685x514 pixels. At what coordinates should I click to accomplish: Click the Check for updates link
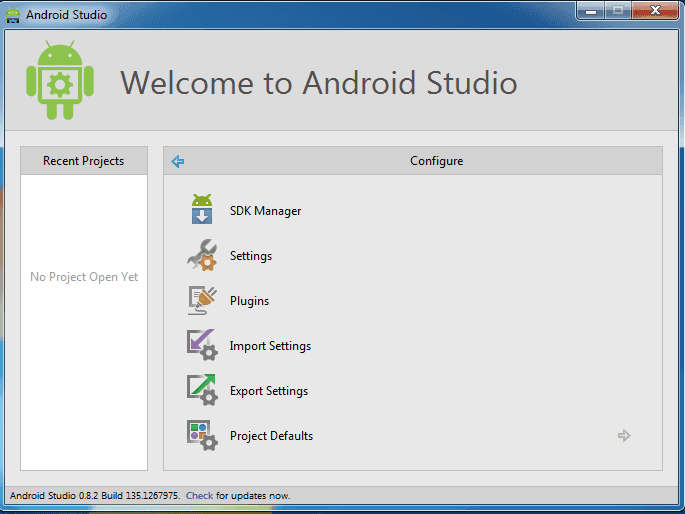point(199,496)
